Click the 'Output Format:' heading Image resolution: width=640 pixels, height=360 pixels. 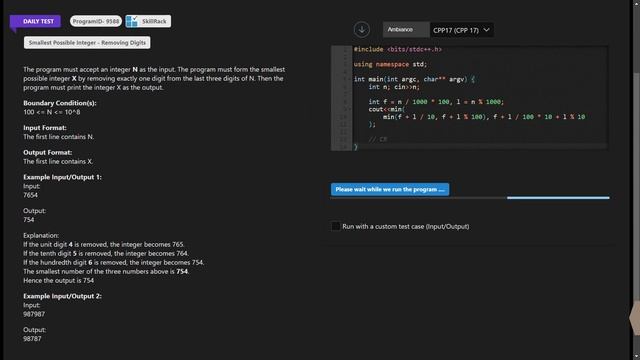[47, 152]
